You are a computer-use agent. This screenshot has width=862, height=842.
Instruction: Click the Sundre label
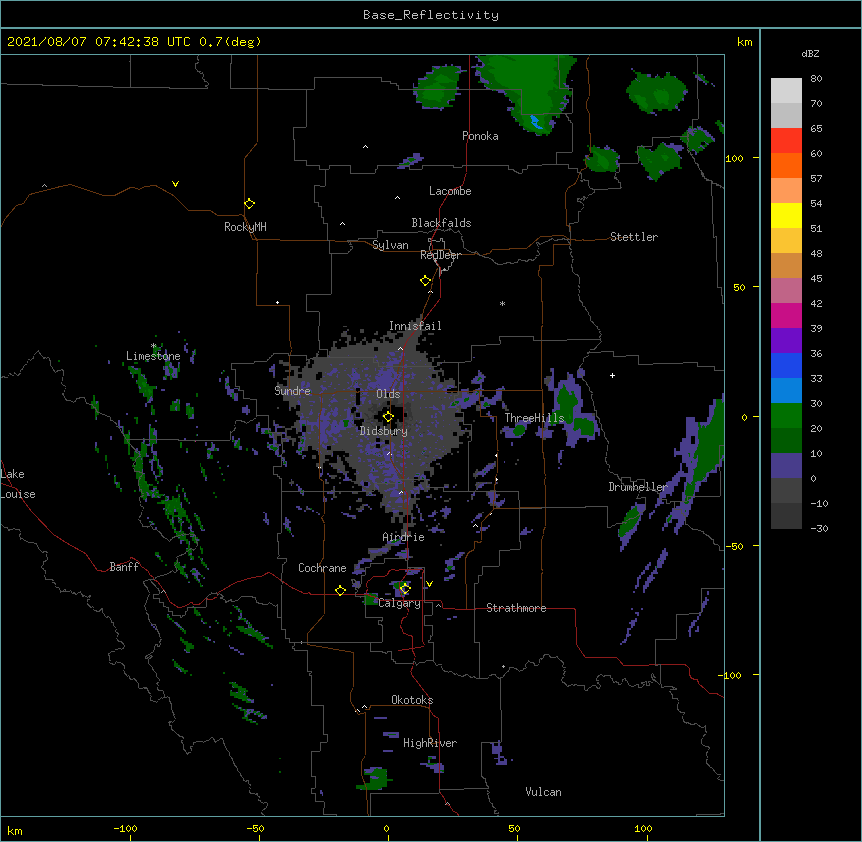click(x=292, y=391)
